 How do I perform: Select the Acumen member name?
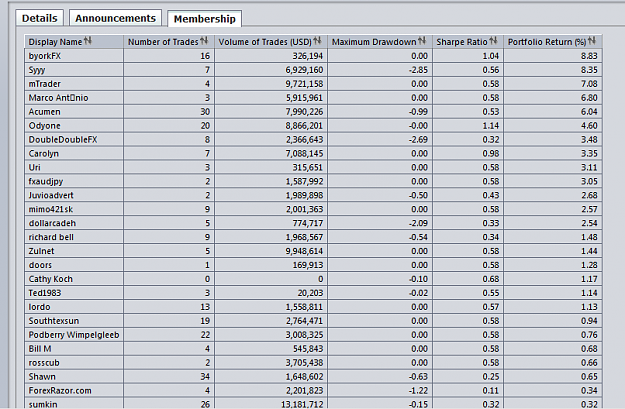[x=44, y=112]
